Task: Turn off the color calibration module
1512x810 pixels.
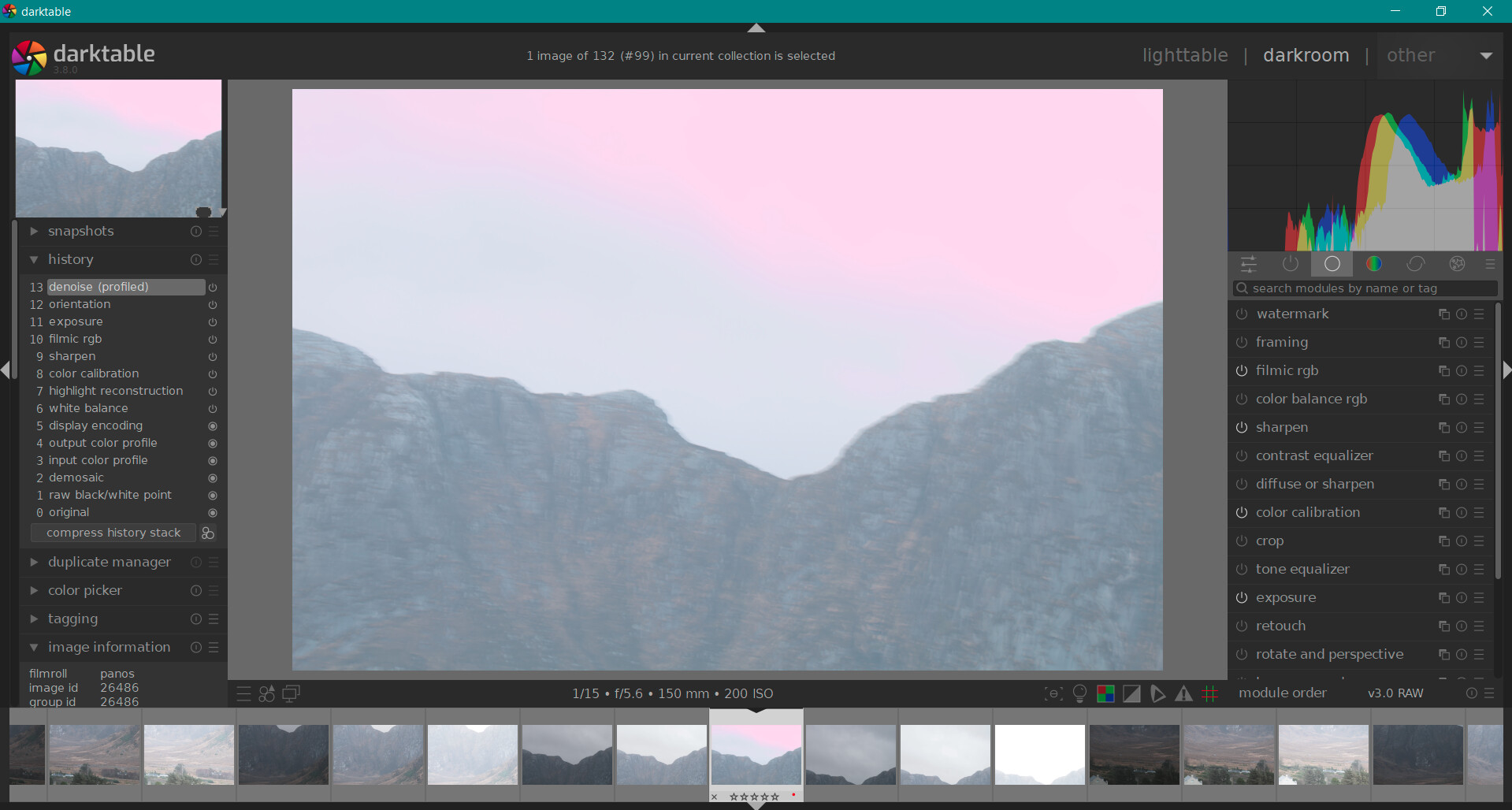Action: coord(1242,513)
